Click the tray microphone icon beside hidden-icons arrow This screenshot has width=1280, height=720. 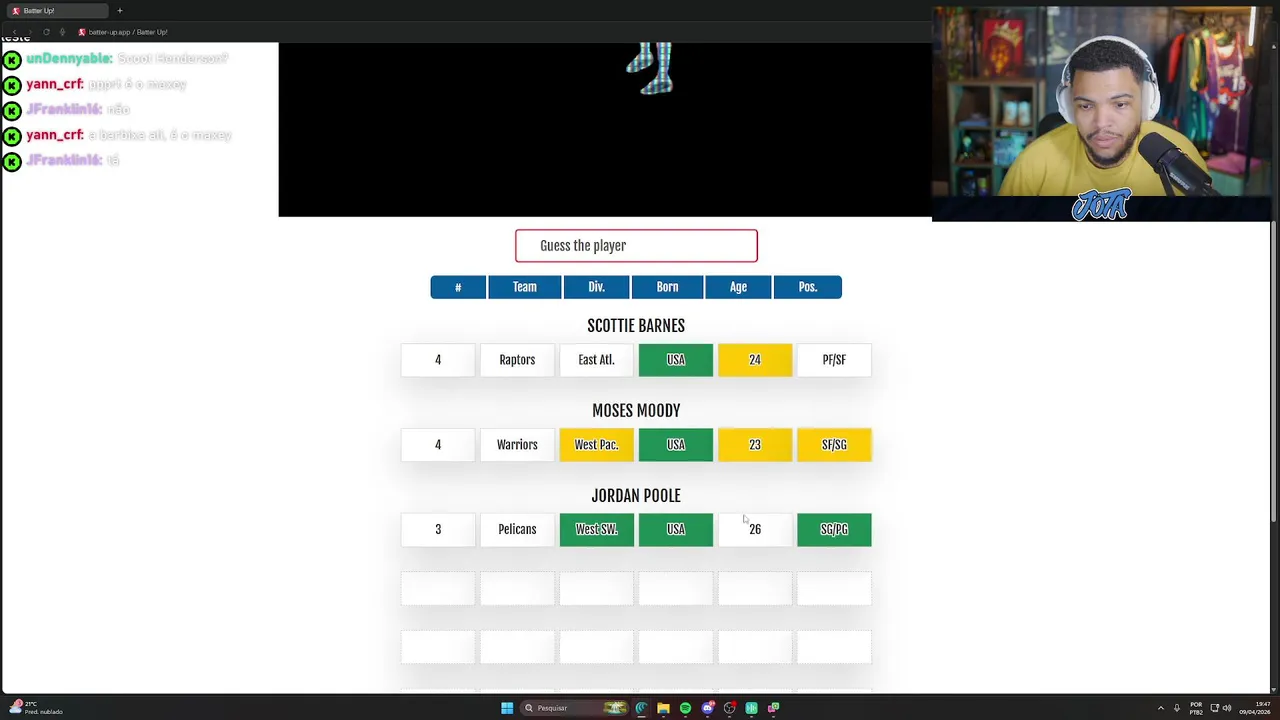pos(1176,708)
